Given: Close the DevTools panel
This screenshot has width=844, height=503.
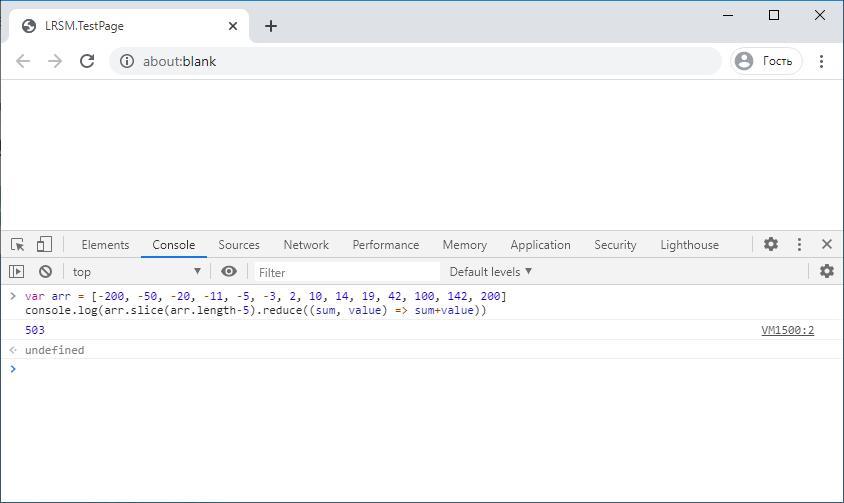Looking at the screenshot, I should (x=827, y=244).
